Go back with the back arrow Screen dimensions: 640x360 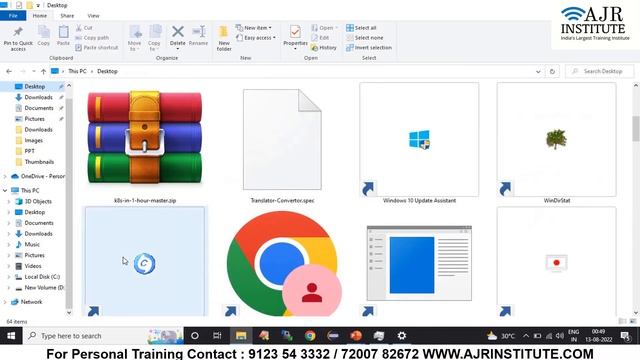9,71
